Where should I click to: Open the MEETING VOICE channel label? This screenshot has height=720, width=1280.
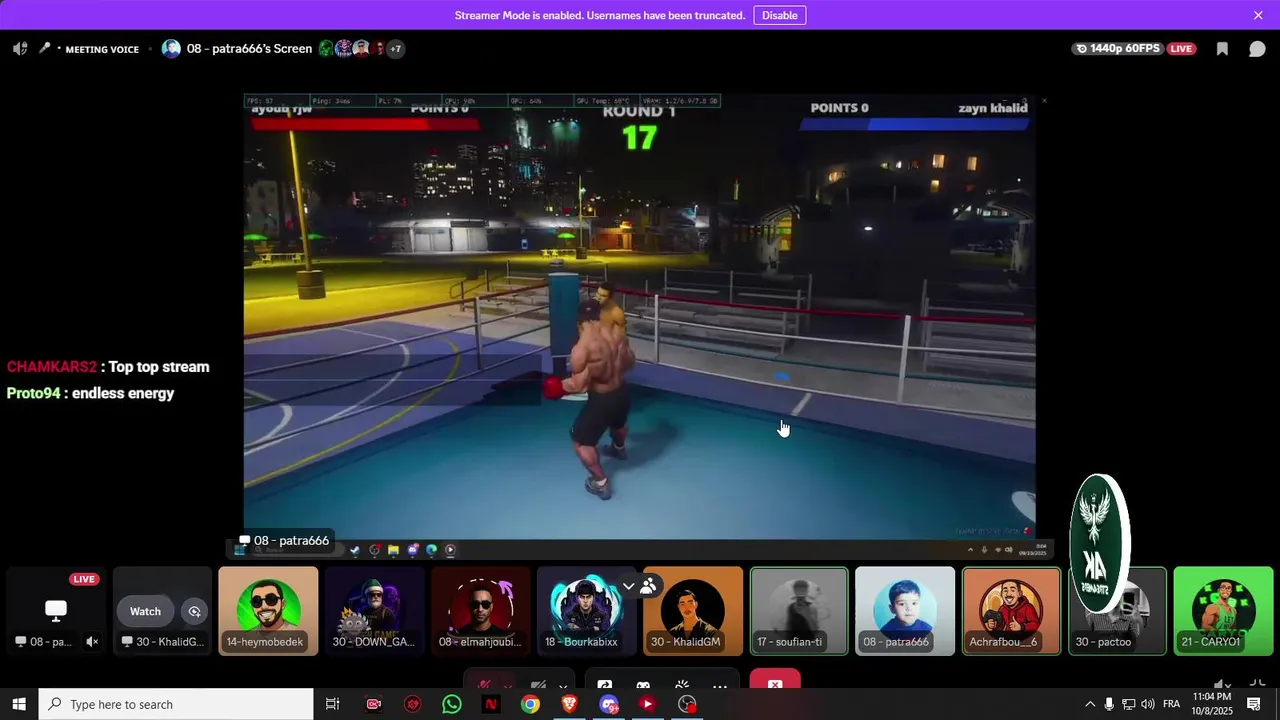click(x=102, y=49)
